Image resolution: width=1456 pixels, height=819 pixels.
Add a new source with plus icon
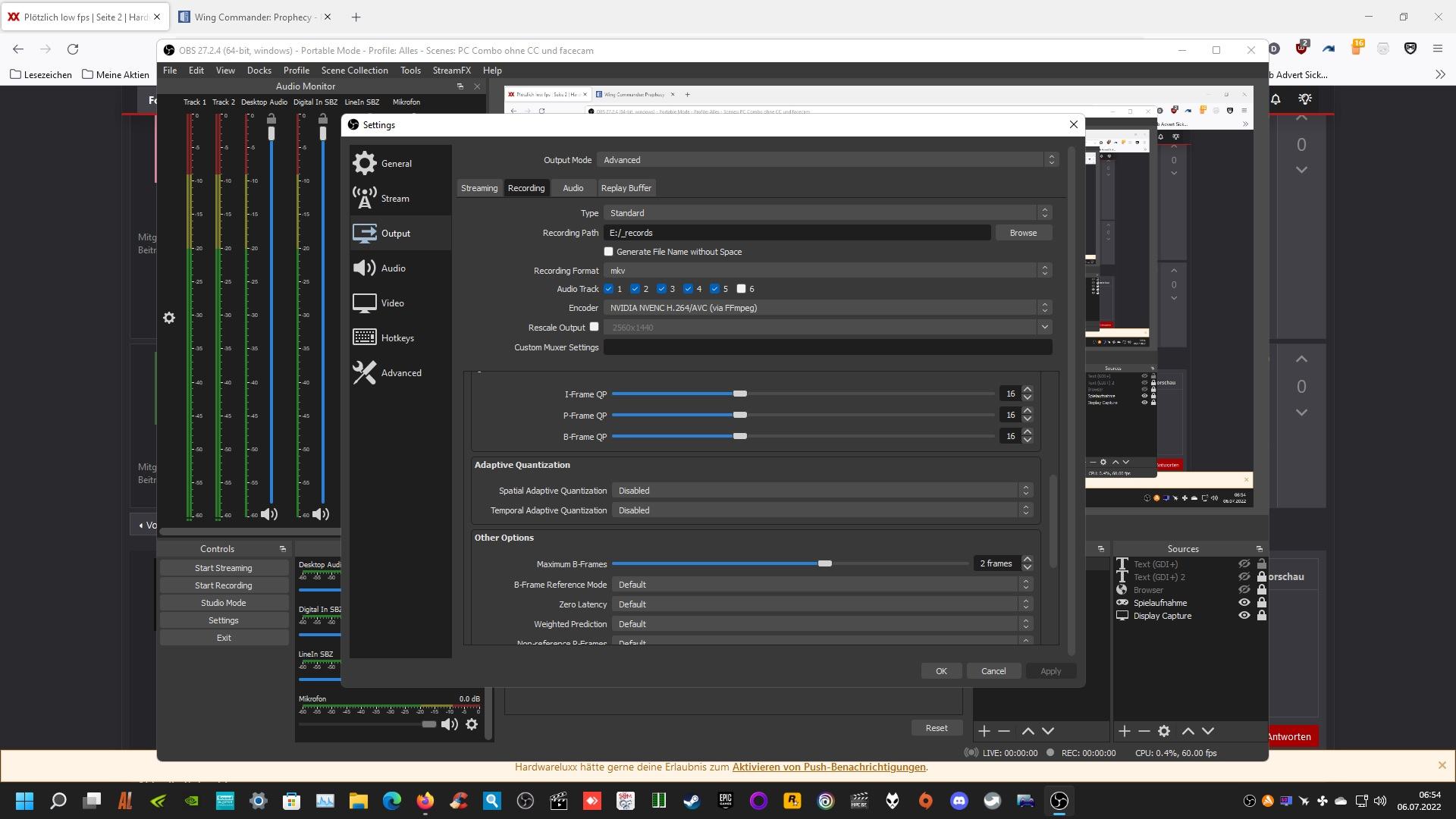pyautogui.click(x=1125, y=731)
